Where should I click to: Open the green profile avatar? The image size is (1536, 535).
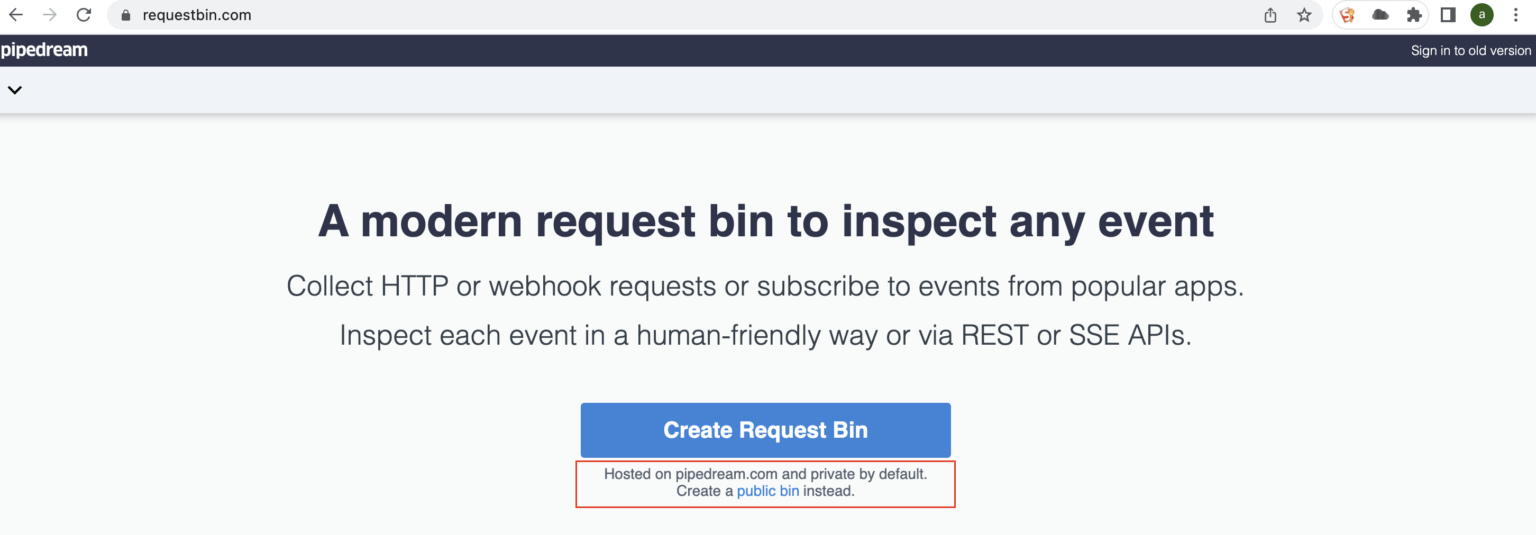click(1481, 15)
